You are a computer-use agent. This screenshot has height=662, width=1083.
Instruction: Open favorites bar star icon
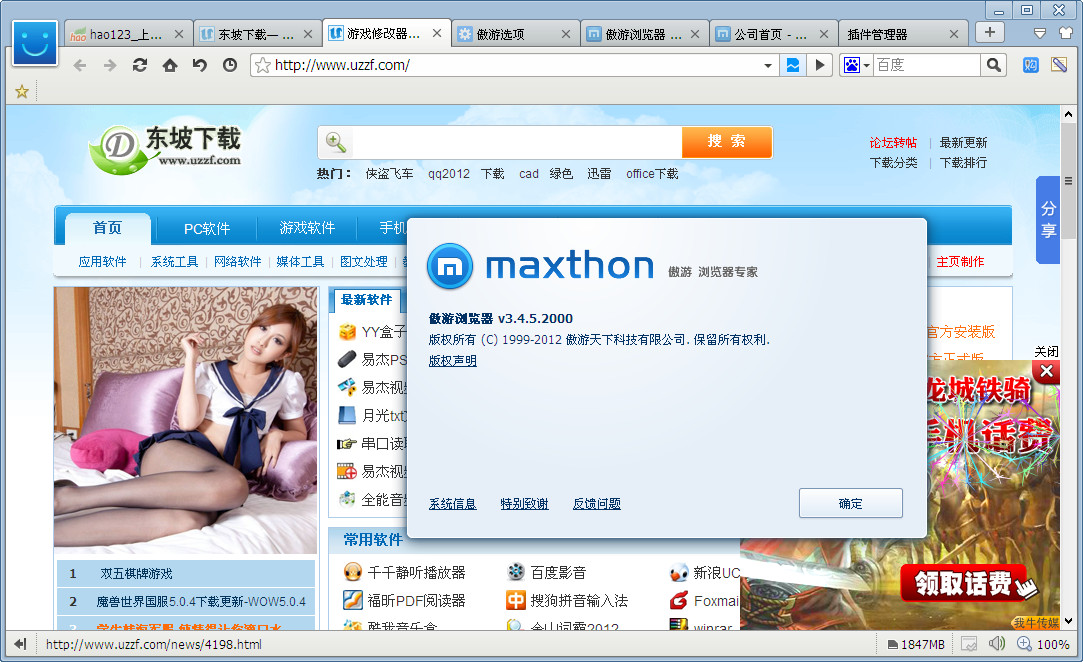pos(22,91)
